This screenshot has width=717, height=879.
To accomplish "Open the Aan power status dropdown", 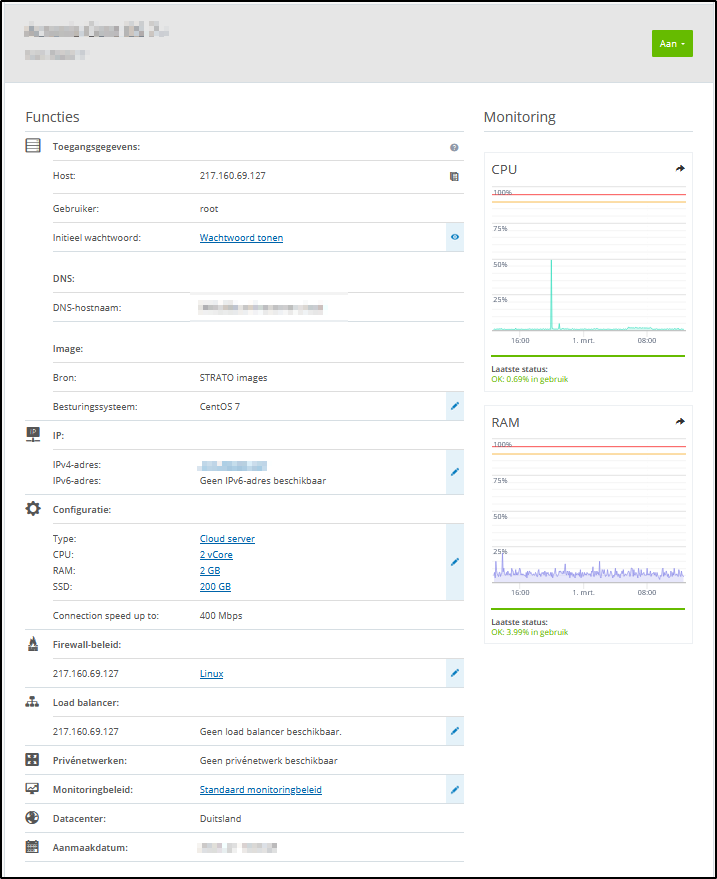I will click(672, 44).
